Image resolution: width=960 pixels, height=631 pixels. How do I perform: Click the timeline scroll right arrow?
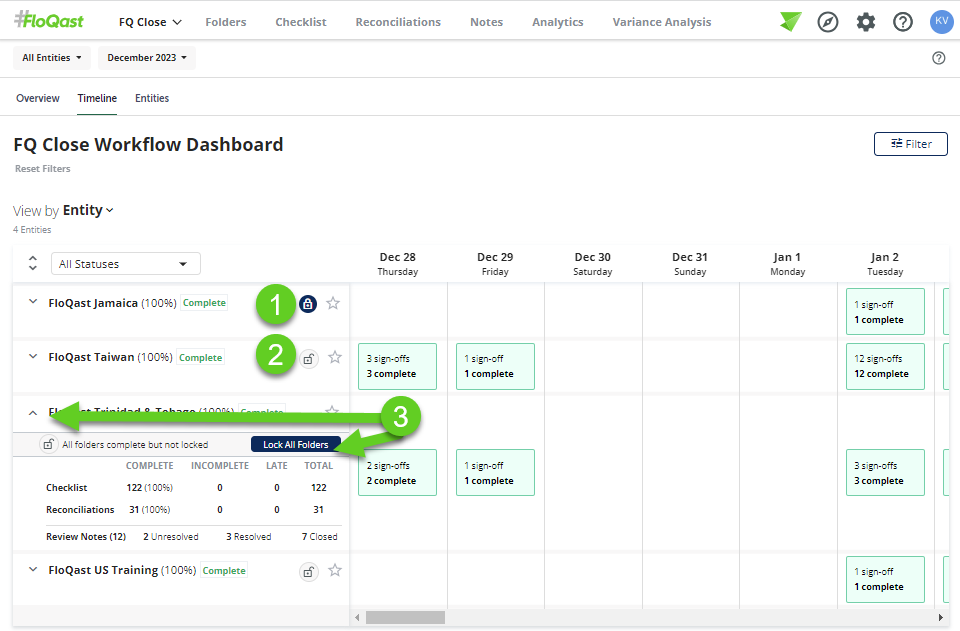click(941, 618)
